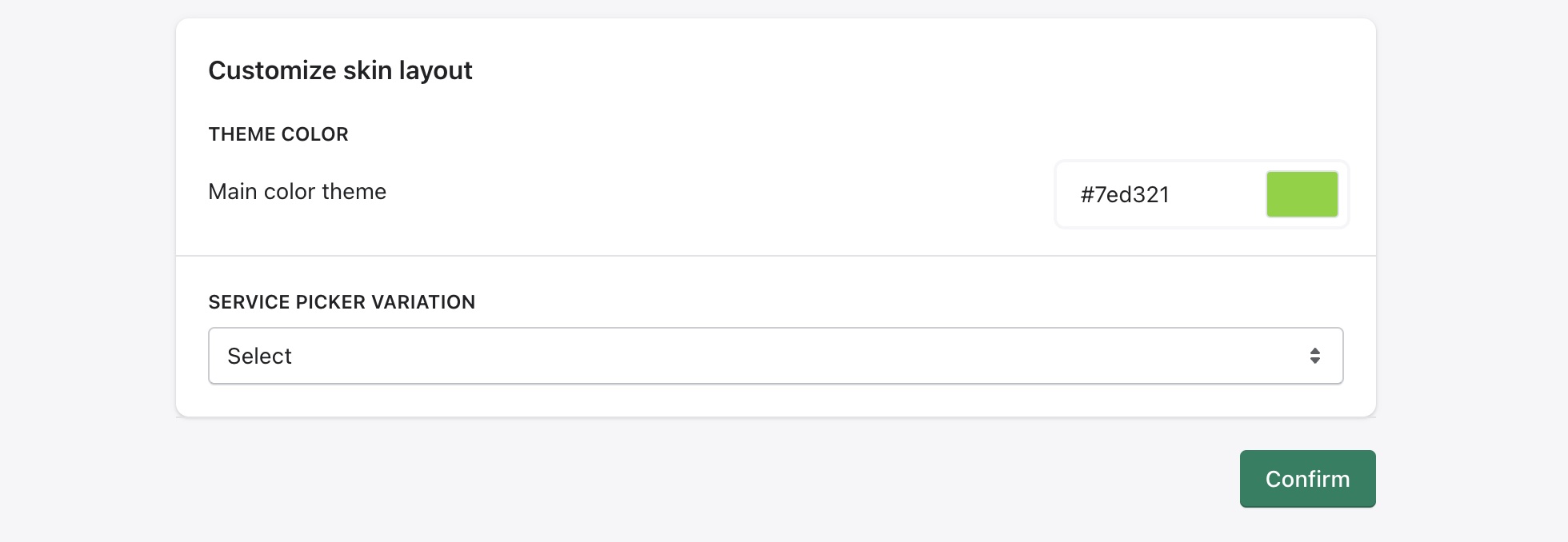
Task: Click the word "COLOR" in the THEME COLOR label
Action: 315,134
